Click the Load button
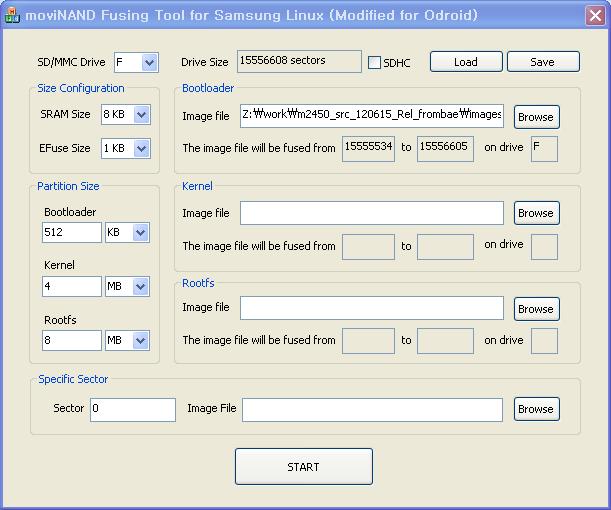This screenshot has width=611, height=510. coord(466,62)
